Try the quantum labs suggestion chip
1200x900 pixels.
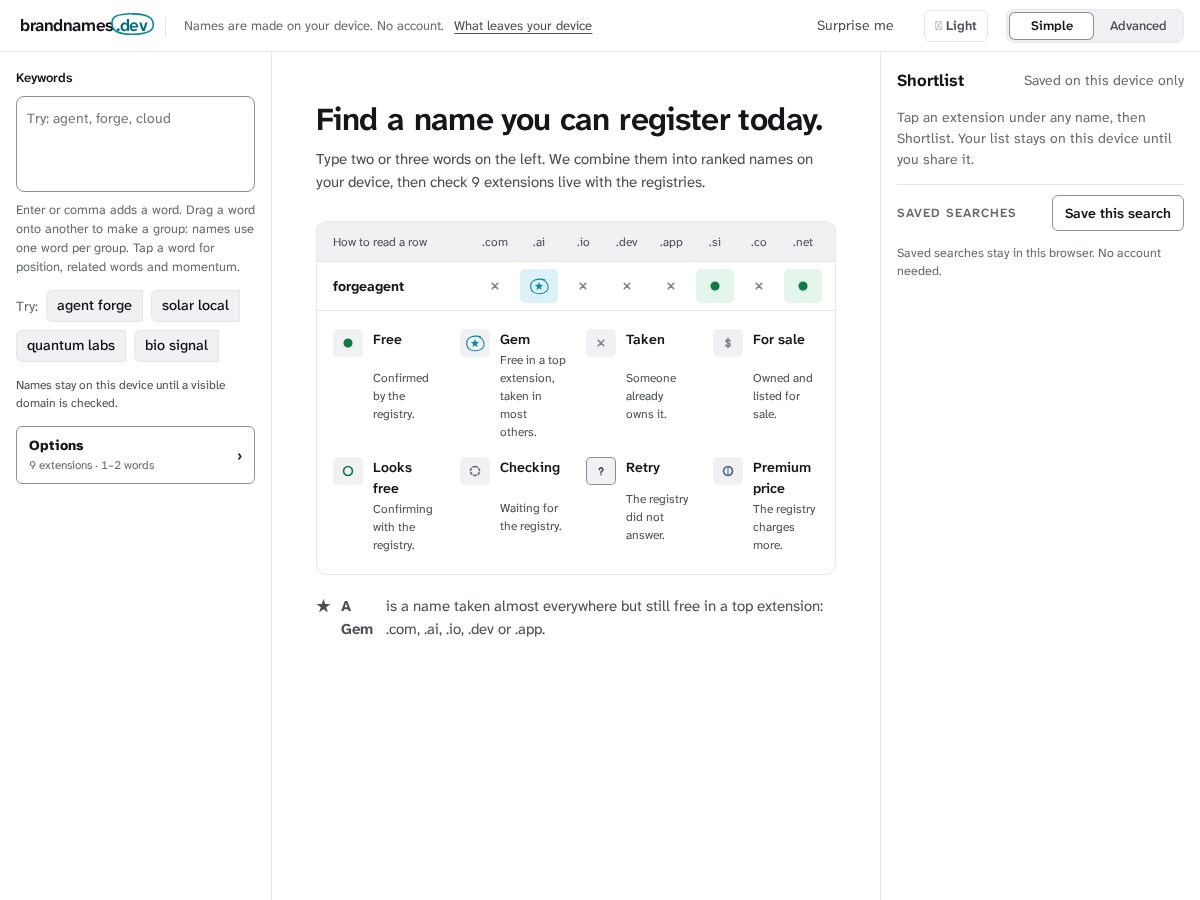tap(71, 346)
